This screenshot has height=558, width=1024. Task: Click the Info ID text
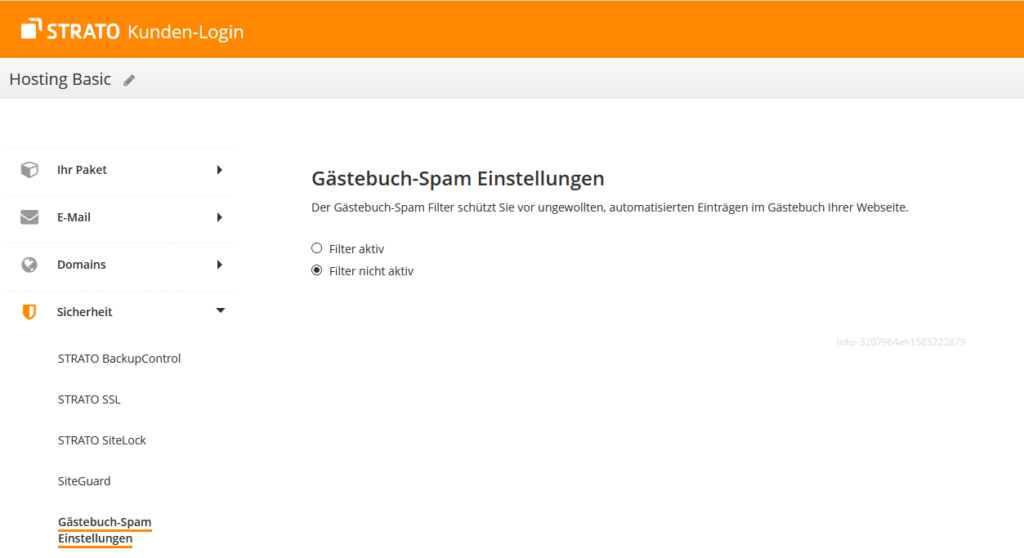(x=901, y=342)
